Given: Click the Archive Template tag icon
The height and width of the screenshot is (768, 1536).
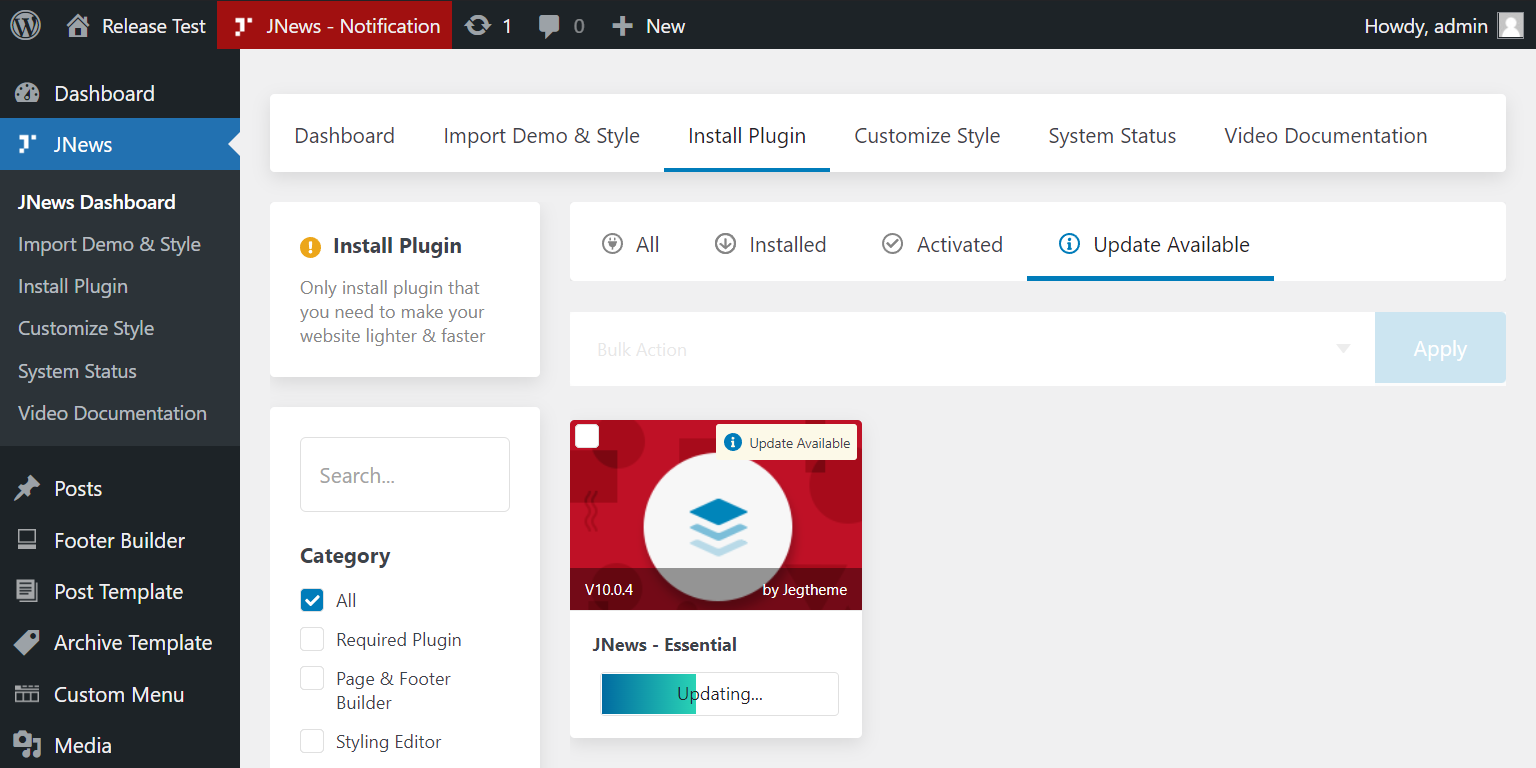Looking at the screenshot, I should pyautogui.click(x=27, y=643).
